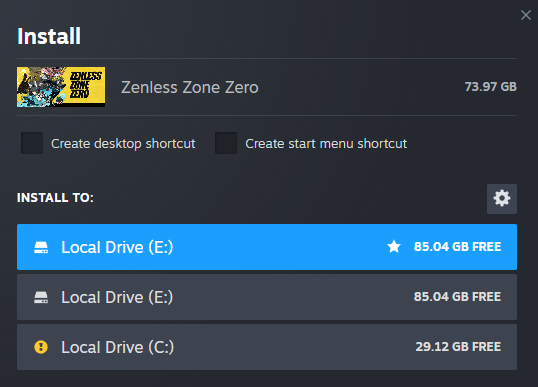Click the star default-drive icon
538x387 pixels.
(x=394, y=246)
